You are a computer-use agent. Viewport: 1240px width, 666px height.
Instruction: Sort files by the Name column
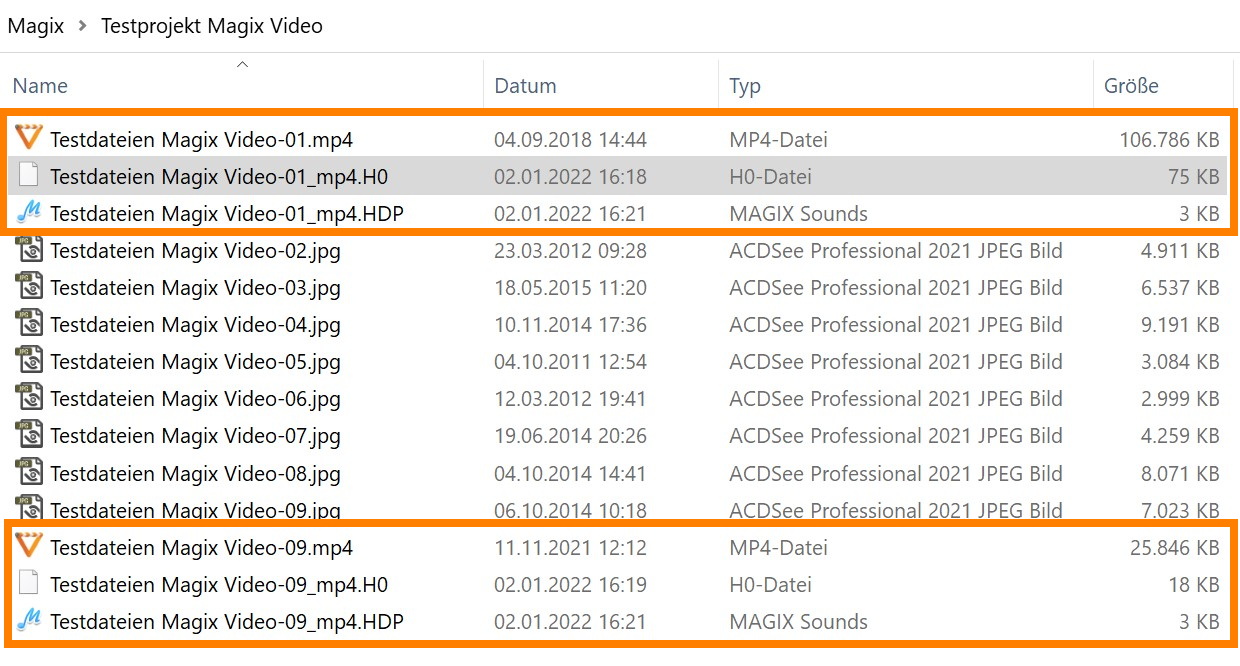(x=40, y=86)
